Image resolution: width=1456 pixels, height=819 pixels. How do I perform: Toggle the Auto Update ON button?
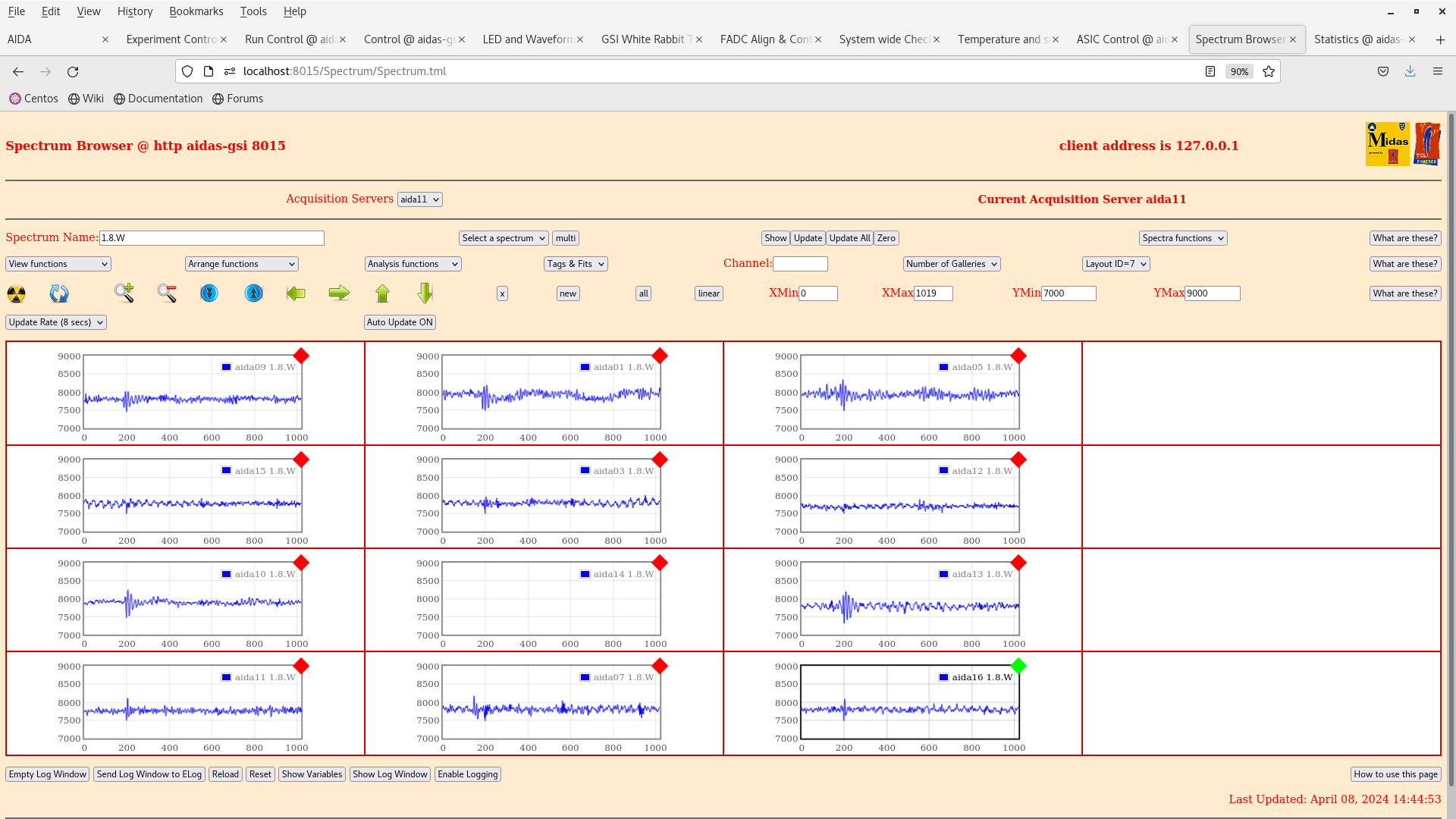click(x=399, y=321)
